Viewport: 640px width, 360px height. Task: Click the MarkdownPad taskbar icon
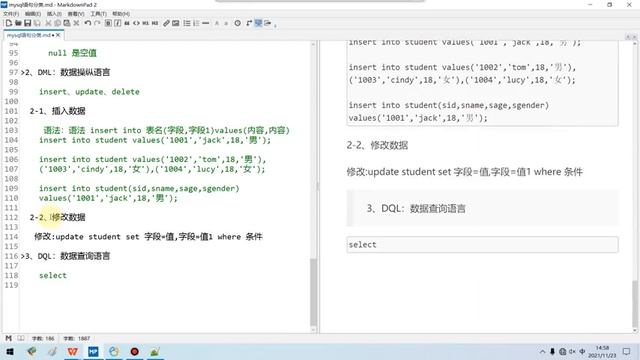[93, 351]
